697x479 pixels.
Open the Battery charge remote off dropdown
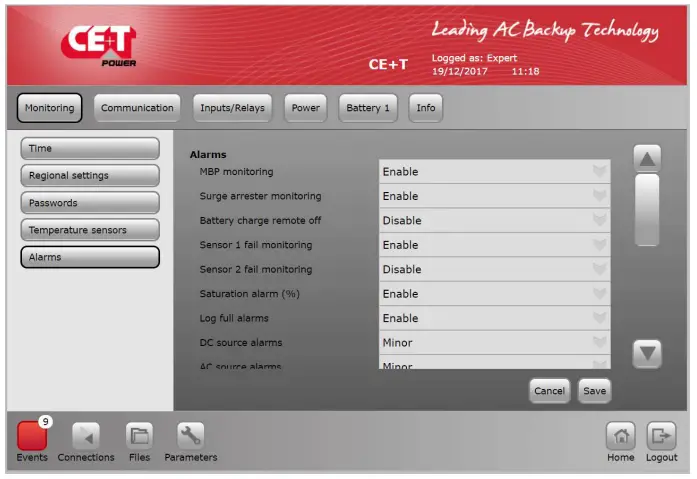(x=495, y=220)
